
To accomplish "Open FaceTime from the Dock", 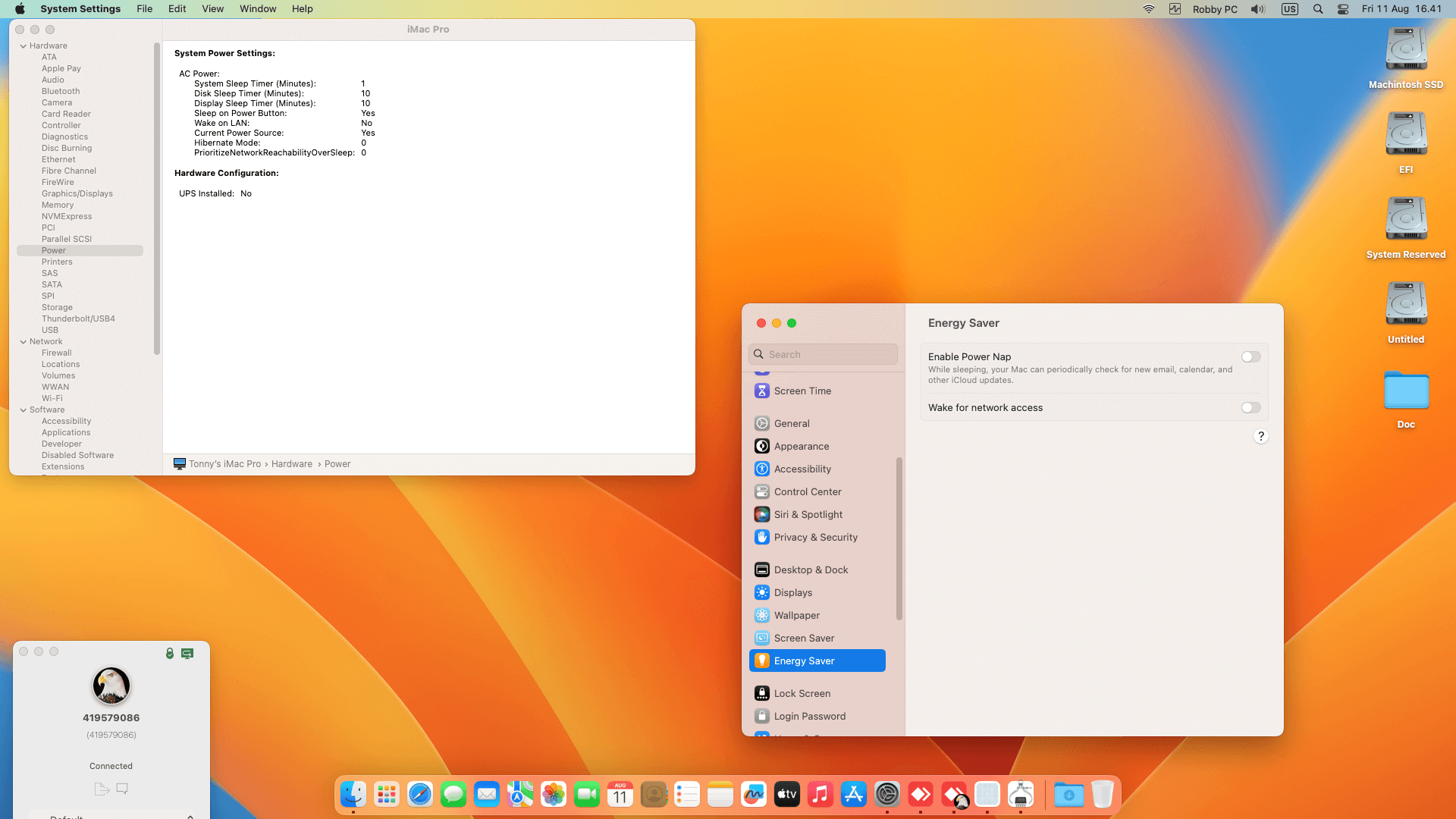I will (587, 794).
